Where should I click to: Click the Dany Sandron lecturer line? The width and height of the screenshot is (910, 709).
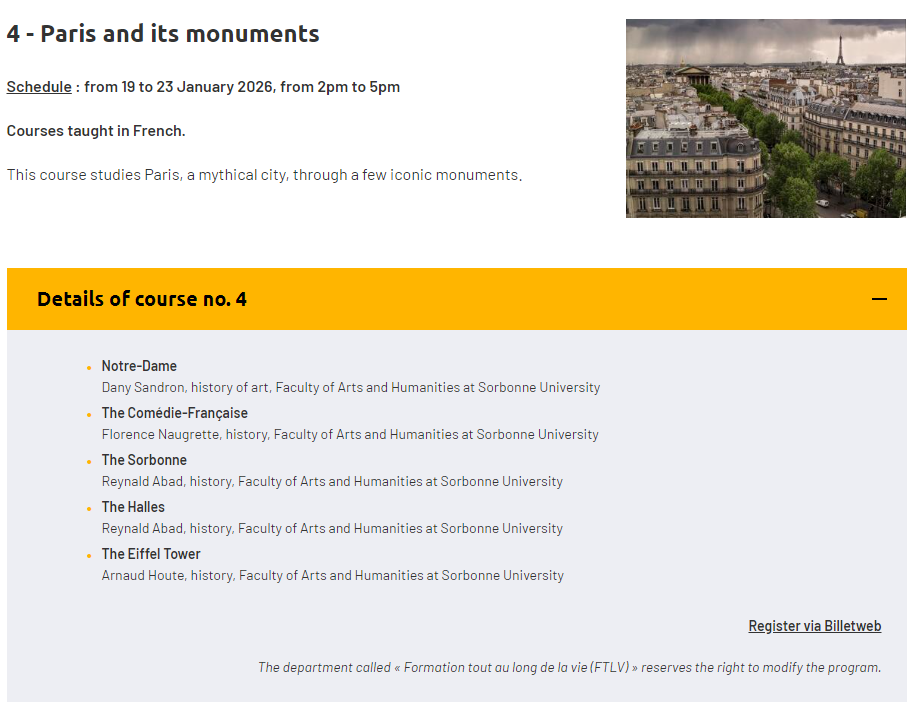(351, 388)
